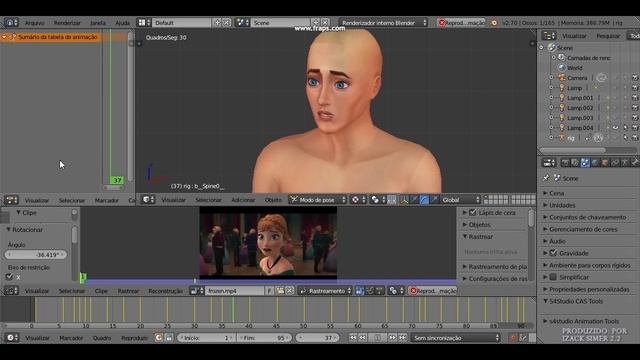The width and height of the screenshot is (640, 360).
Task: Select the World properties tab icon
Action: [x=595, y=163]
